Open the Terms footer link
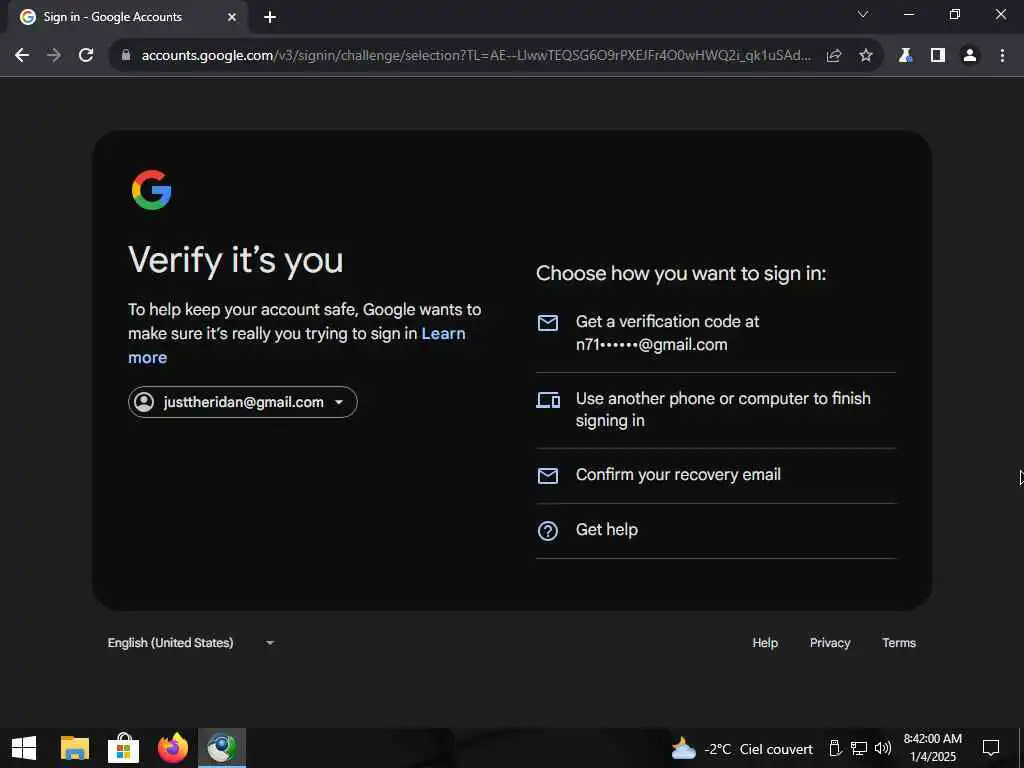Screen dimensions: 1024x768 click(x=899, y=643)
